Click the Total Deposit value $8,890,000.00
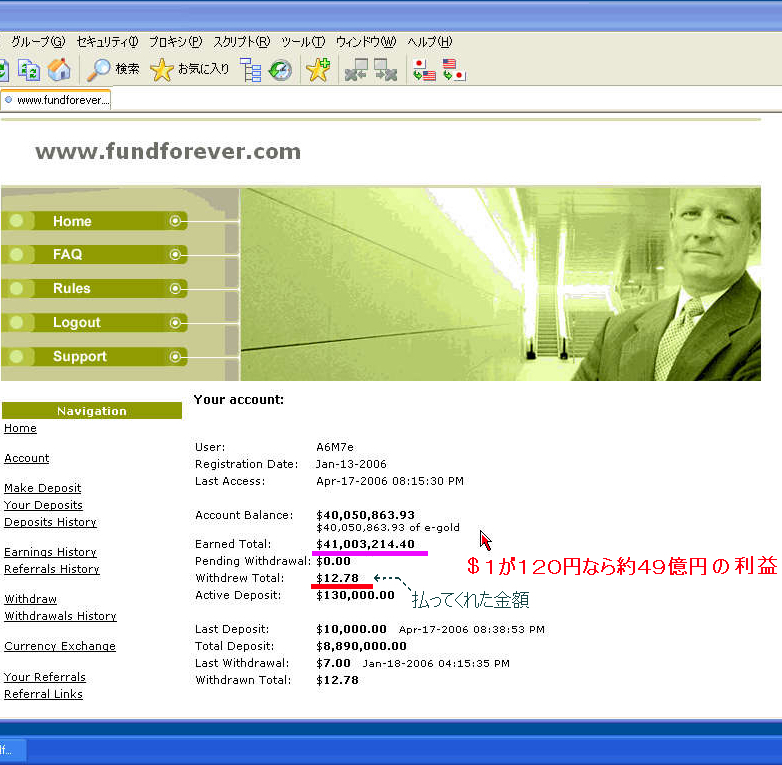 tap(362, 646)
